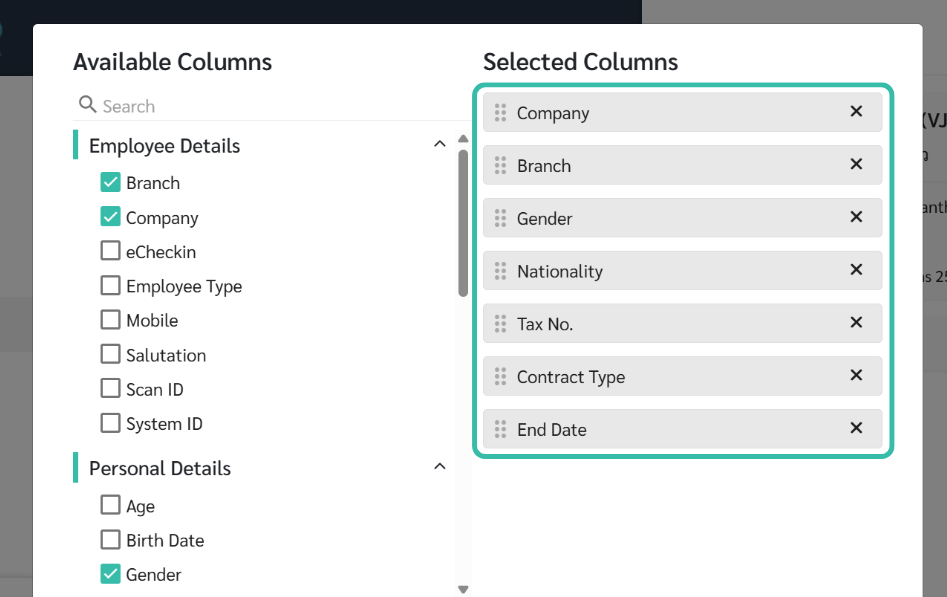Click the scrollbar up arrow
Screen dimensions: 947x597
point(463,139)
